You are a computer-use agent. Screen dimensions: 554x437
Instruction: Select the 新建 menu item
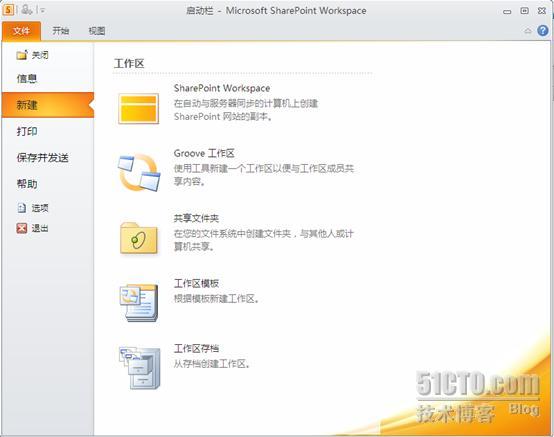48,105
